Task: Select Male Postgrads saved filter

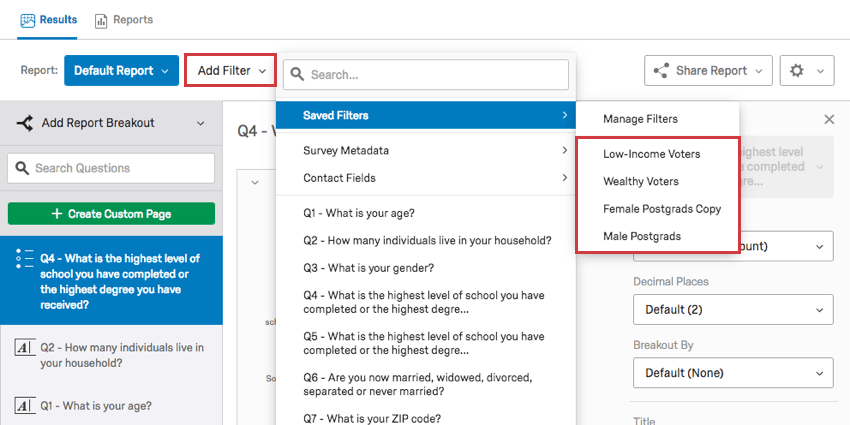Action: point(641,236)
